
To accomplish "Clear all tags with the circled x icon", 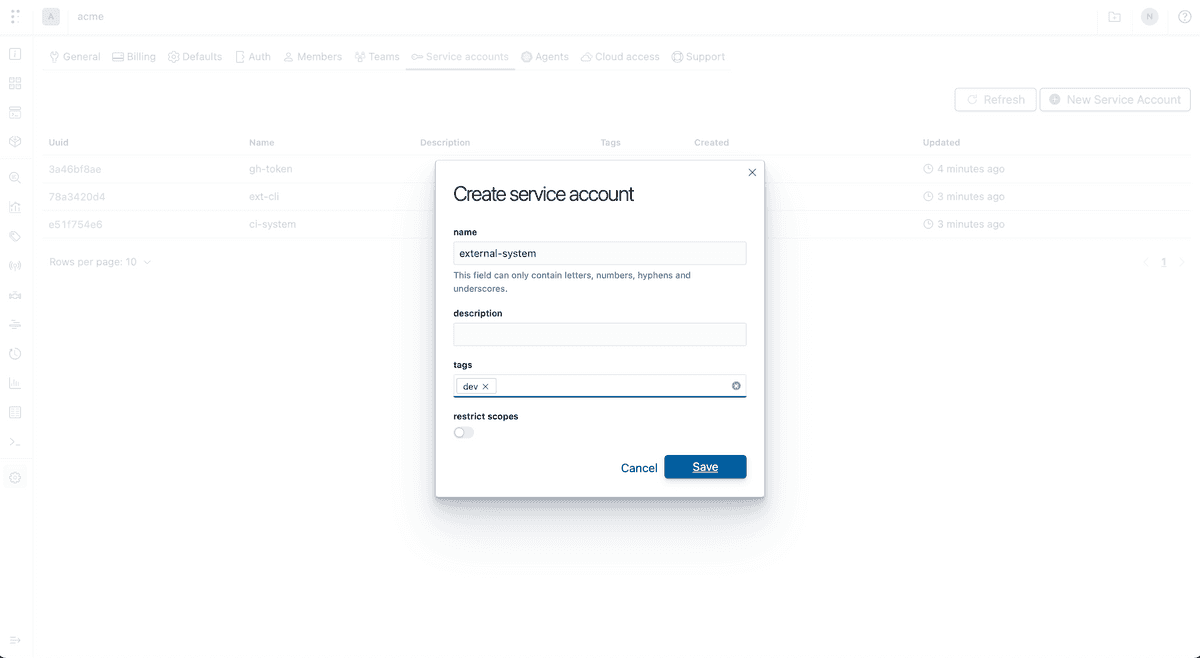I will click(736, 386).
